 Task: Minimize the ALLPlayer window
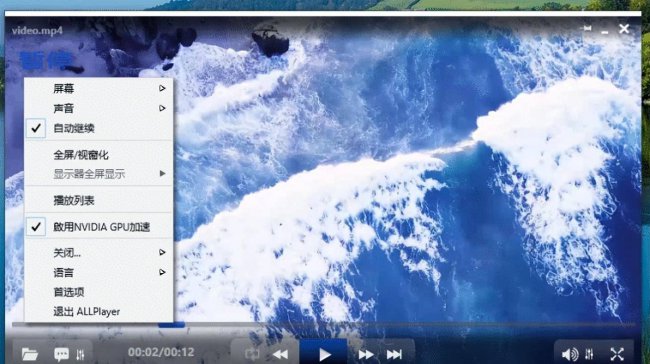(x=605, y=32)
